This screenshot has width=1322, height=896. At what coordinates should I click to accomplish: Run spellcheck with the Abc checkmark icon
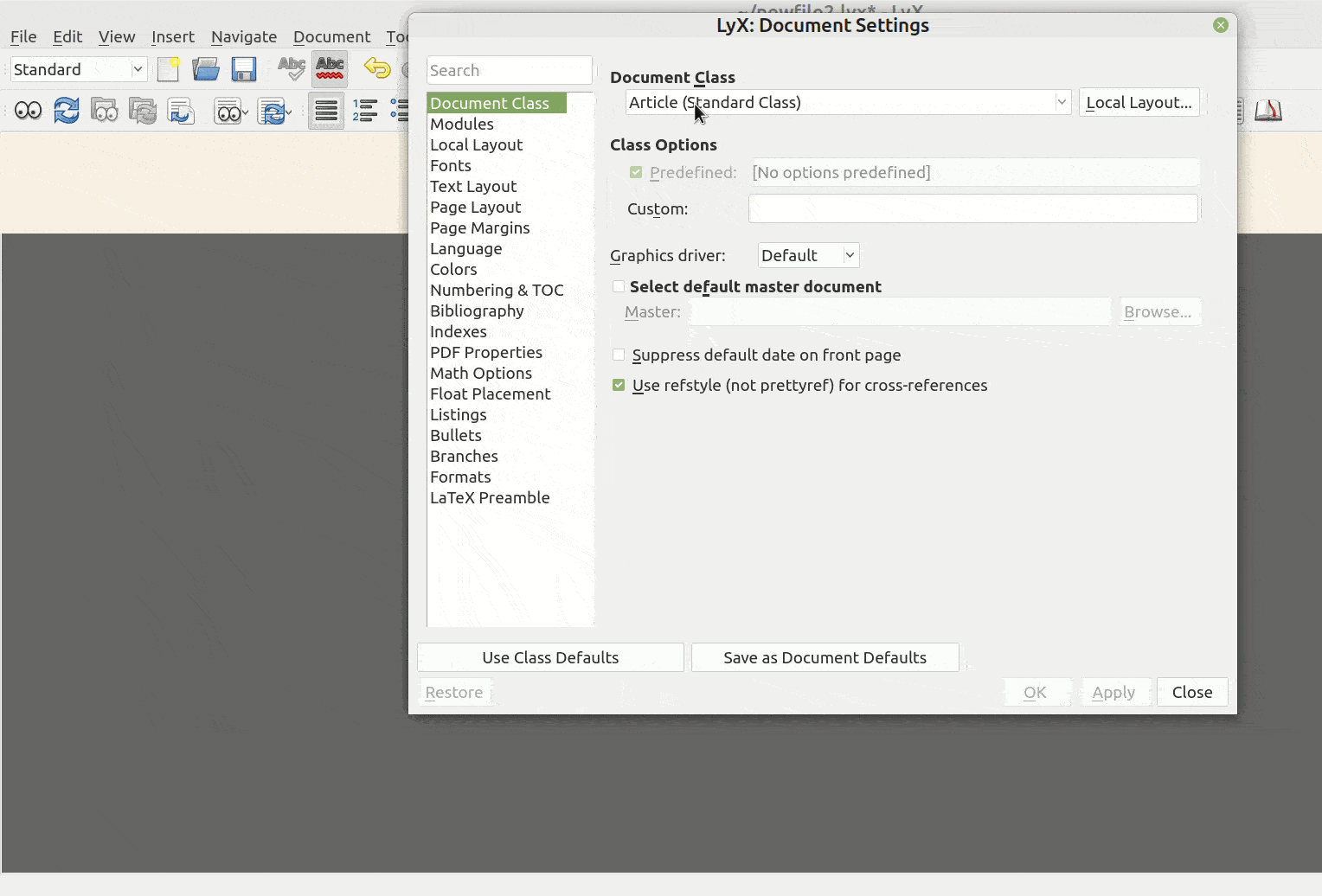tap(291, 68)
